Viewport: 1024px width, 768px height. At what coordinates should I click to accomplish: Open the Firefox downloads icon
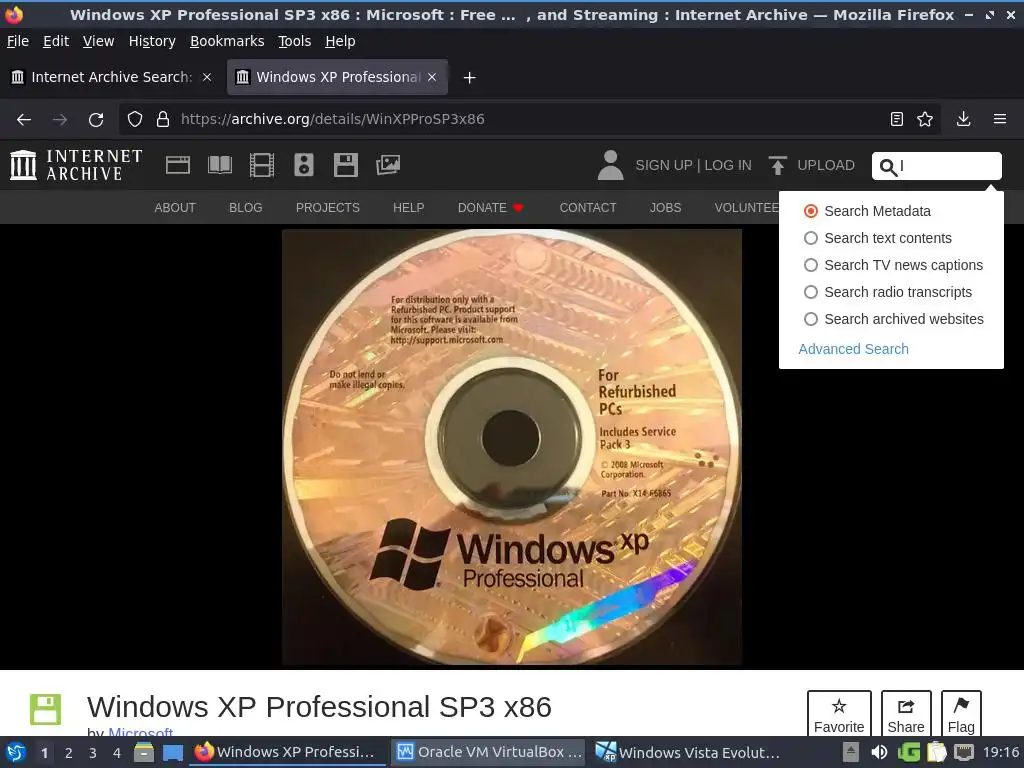[x=963, y=119]
